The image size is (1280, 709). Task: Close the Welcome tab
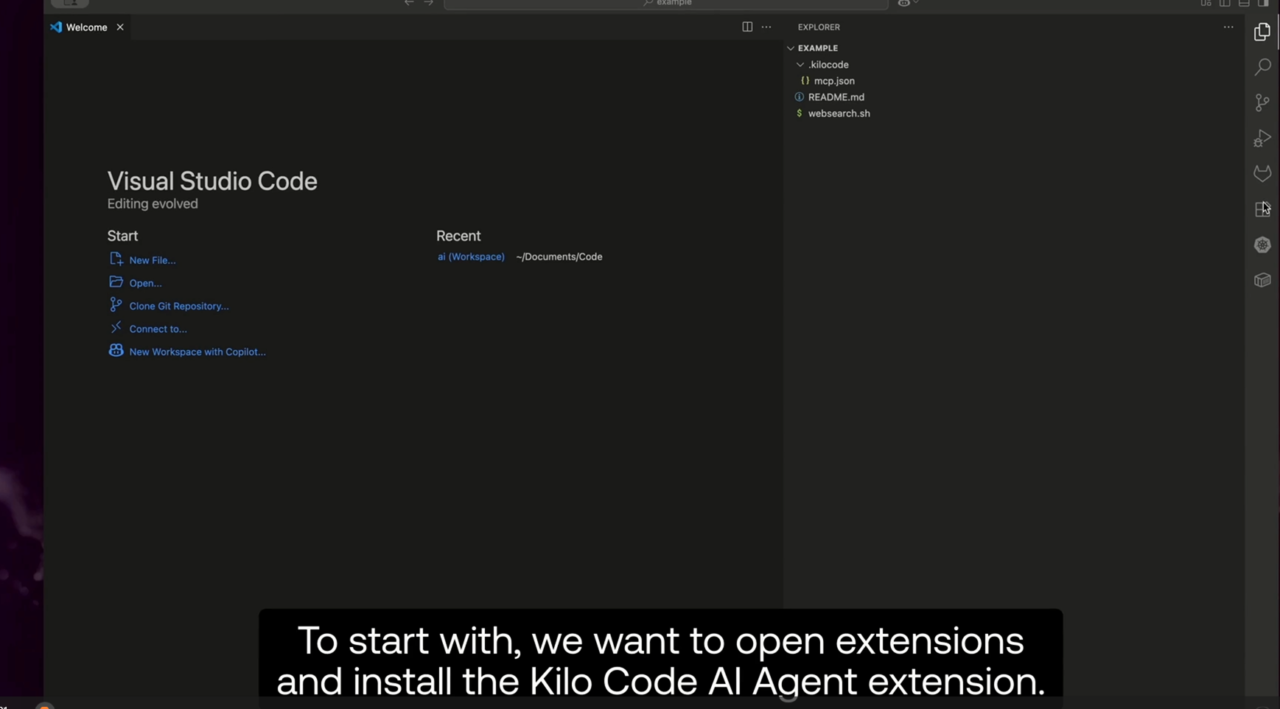[x=120, y=27]
